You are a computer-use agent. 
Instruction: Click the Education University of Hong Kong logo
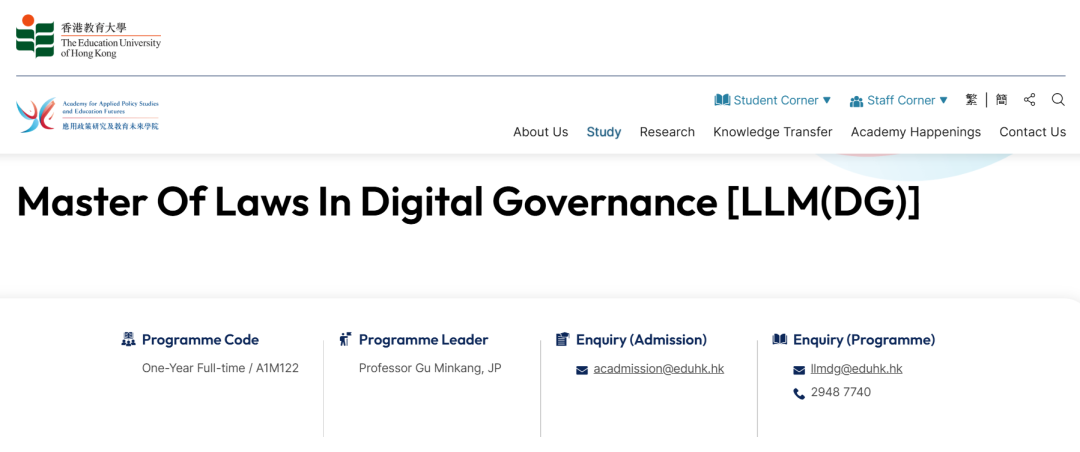tap(88, 36)
